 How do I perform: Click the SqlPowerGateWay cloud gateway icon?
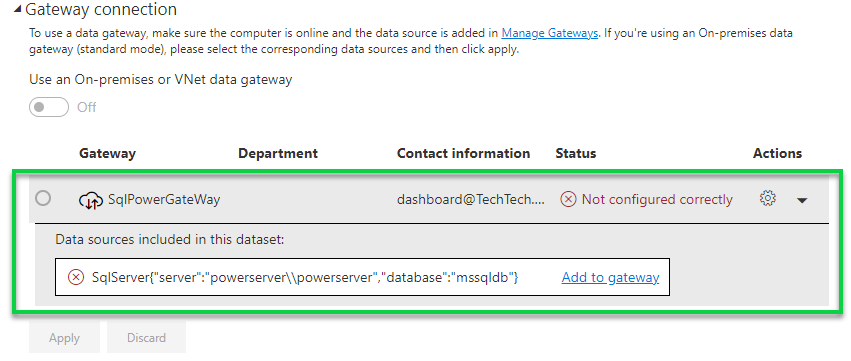tap(91, 200)
